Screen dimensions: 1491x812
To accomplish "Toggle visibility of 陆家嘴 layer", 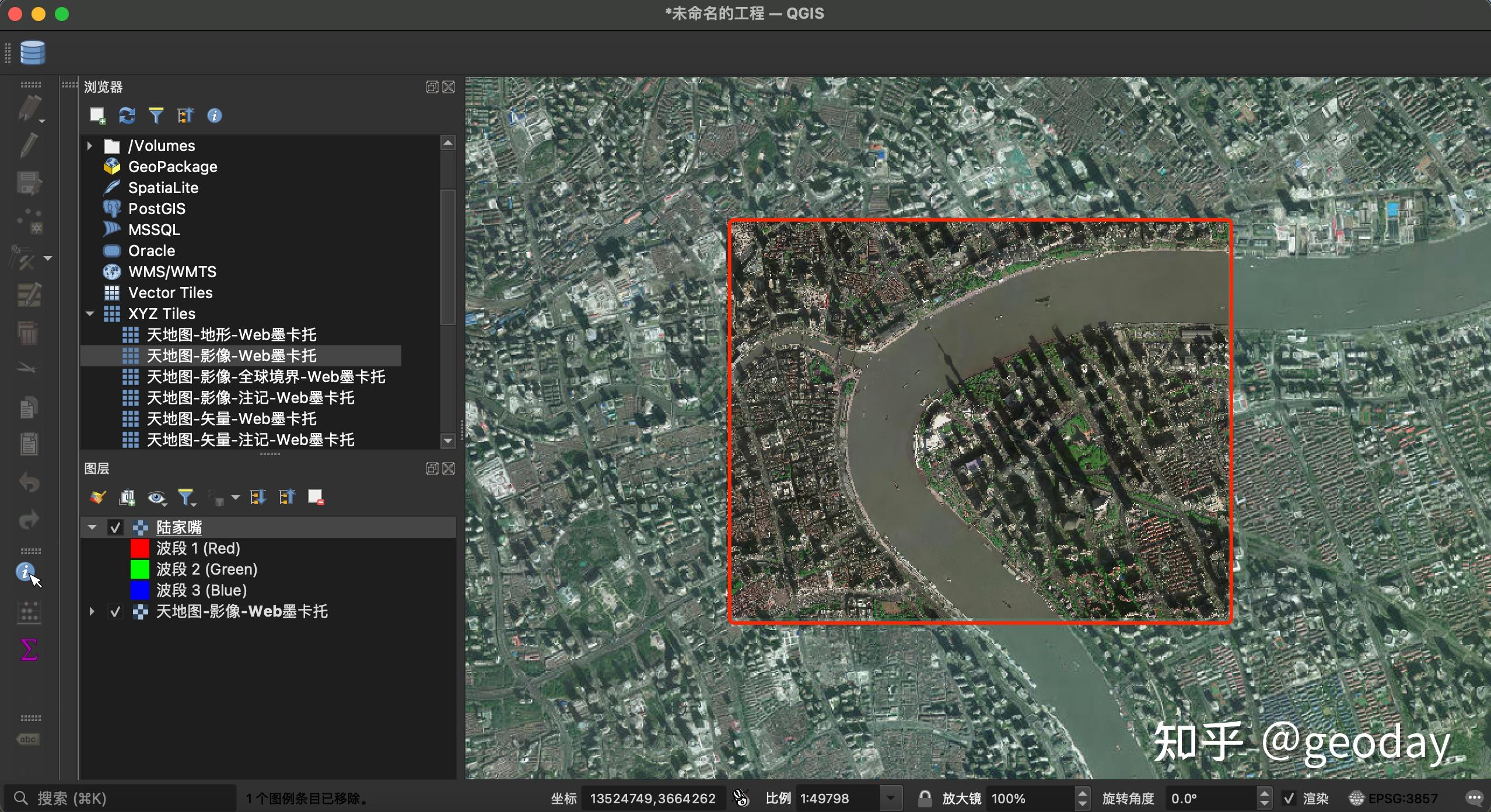I will [x=116, y=527].
